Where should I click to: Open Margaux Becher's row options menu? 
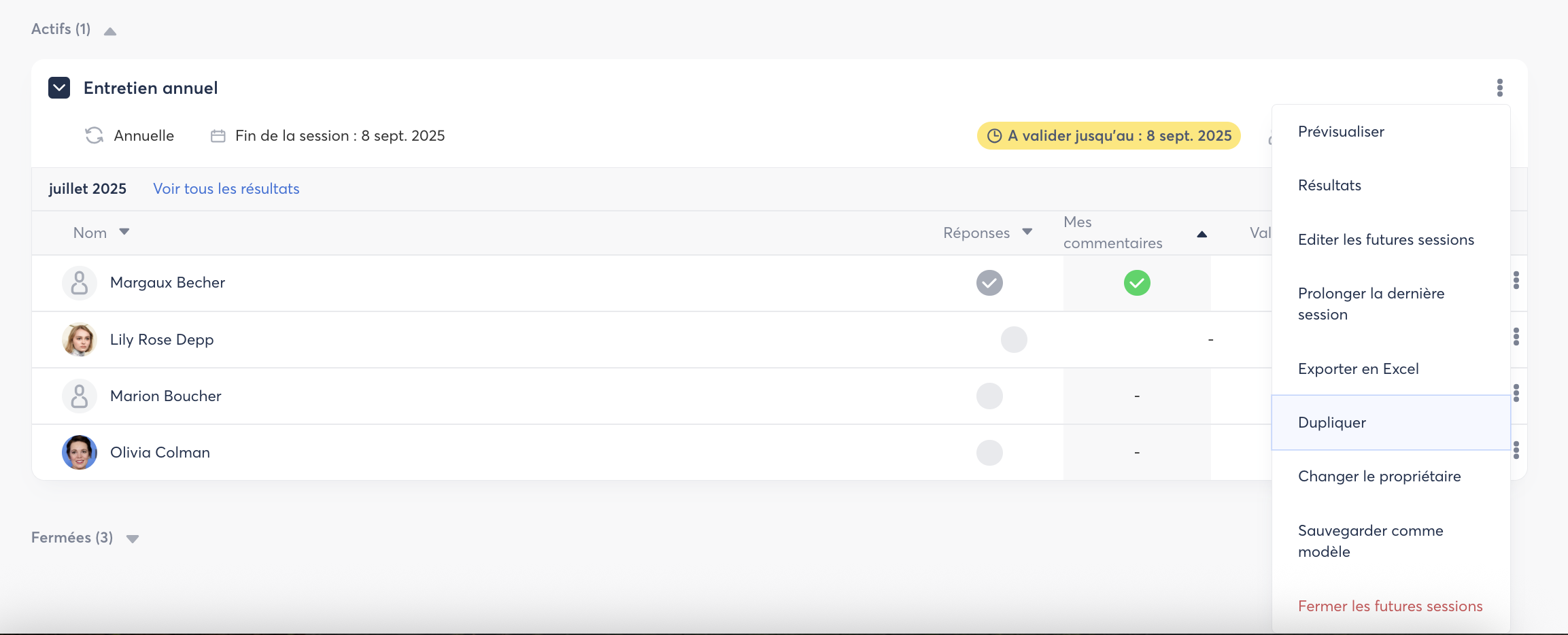[1516, 280]
